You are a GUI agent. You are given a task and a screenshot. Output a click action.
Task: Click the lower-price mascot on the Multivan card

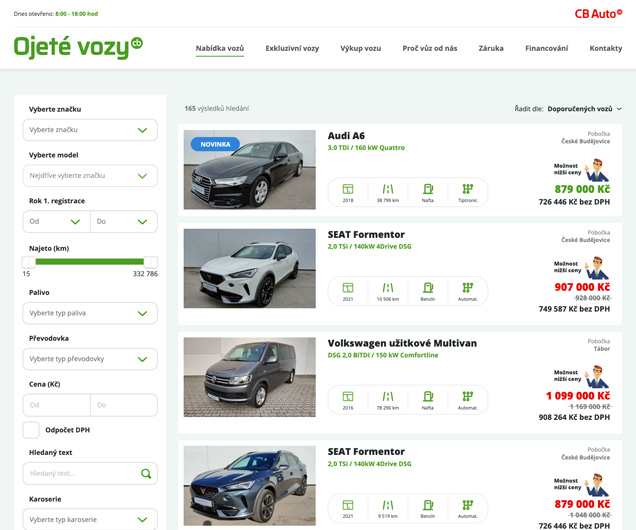click(x=597, y=376)
